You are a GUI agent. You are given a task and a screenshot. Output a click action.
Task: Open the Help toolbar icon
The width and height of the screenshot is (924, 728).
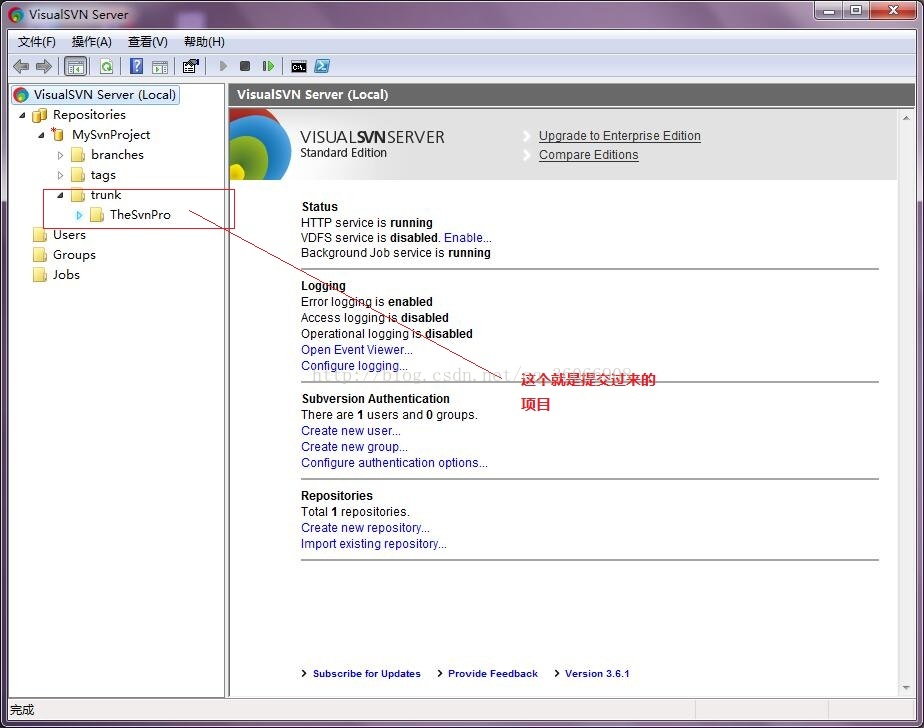(x=136, y=66)
